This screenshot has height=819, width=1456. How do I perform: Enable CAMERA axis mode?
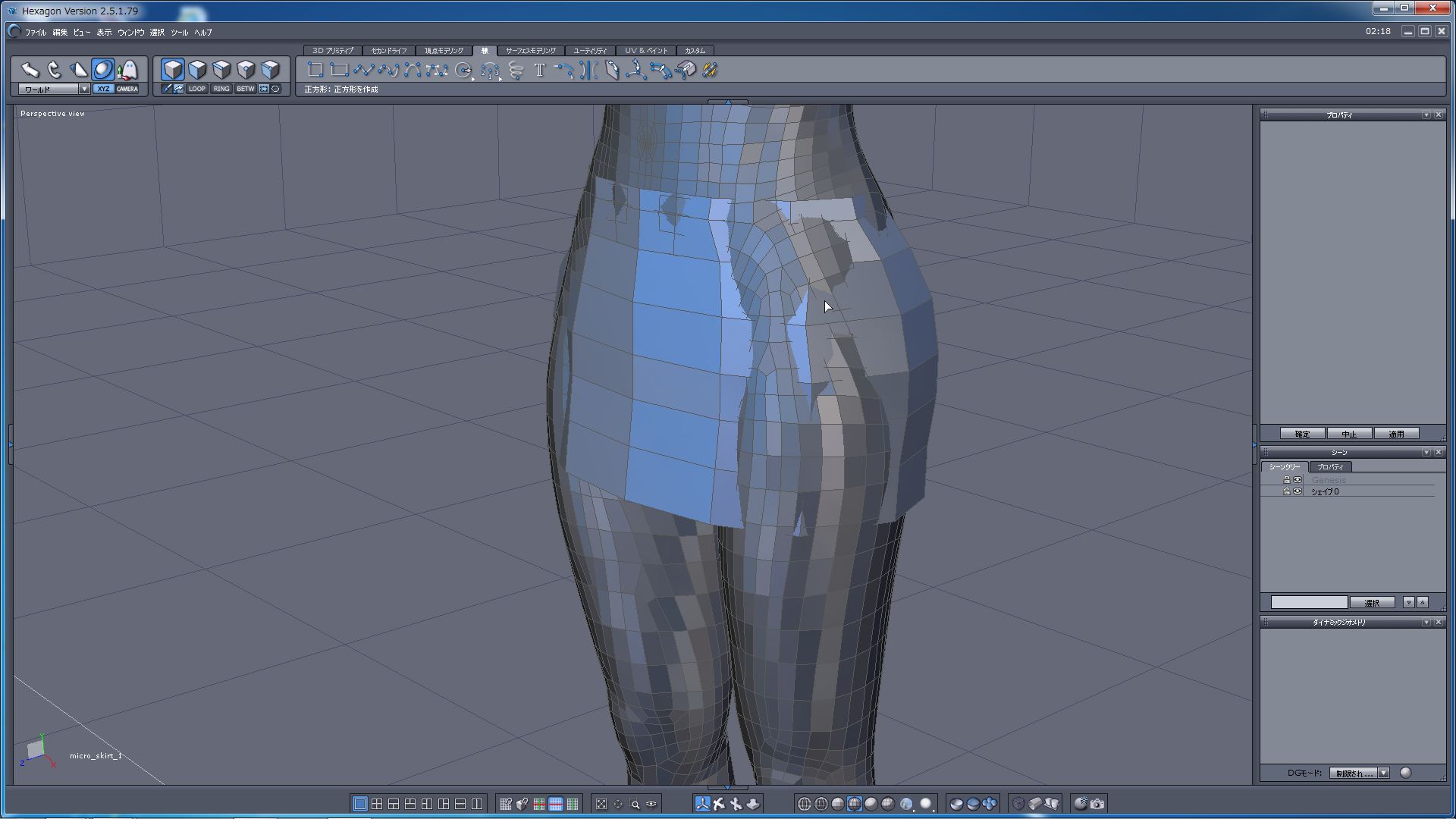[x=127, y=89]
